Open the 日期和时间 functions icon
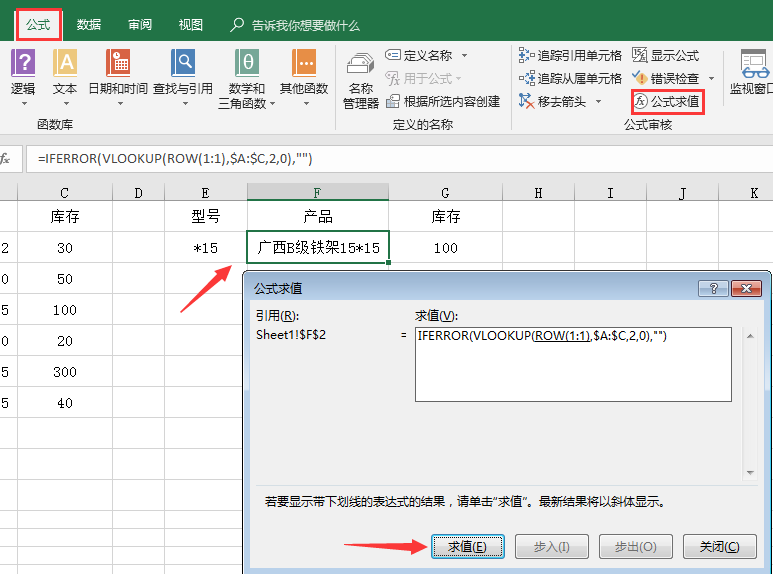The width and height of the screenshot is (773, 574). click(x=118, y=63)
